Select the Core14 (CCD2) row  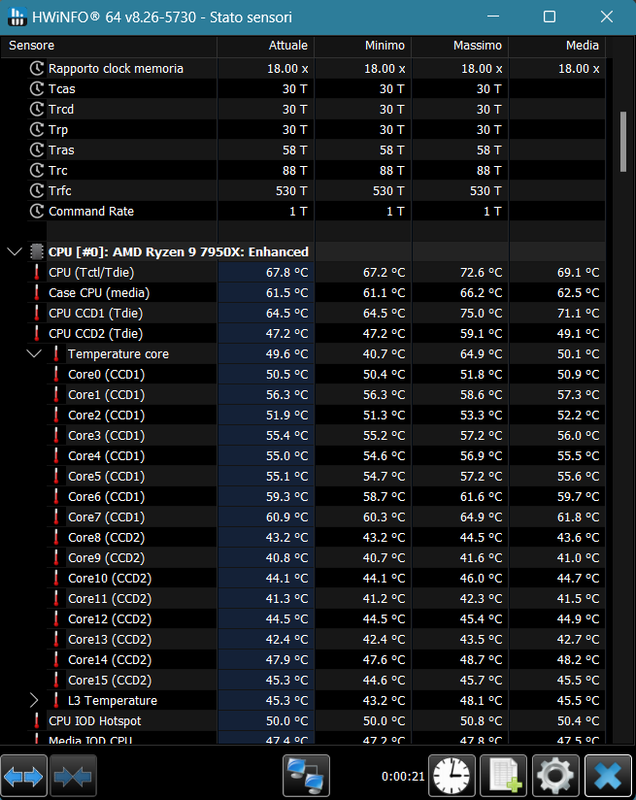pyautogui.click(x=326, y=660)
